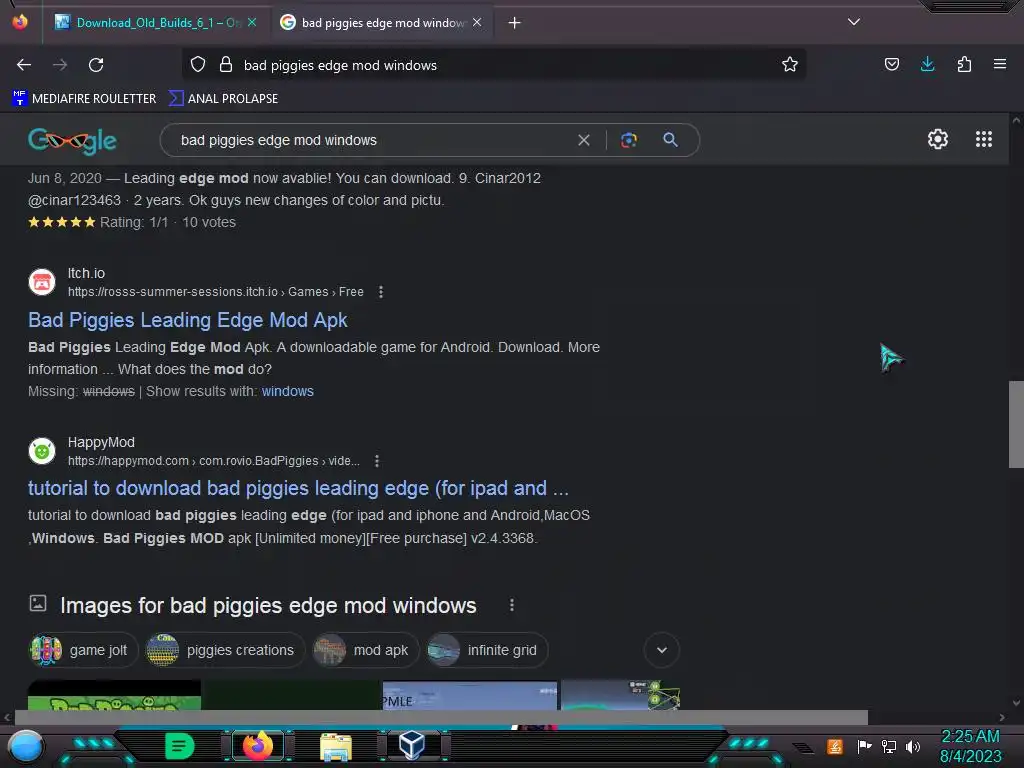Open the Itch.io result favicon
1024x768 pixels.
(x=42, y=282)
